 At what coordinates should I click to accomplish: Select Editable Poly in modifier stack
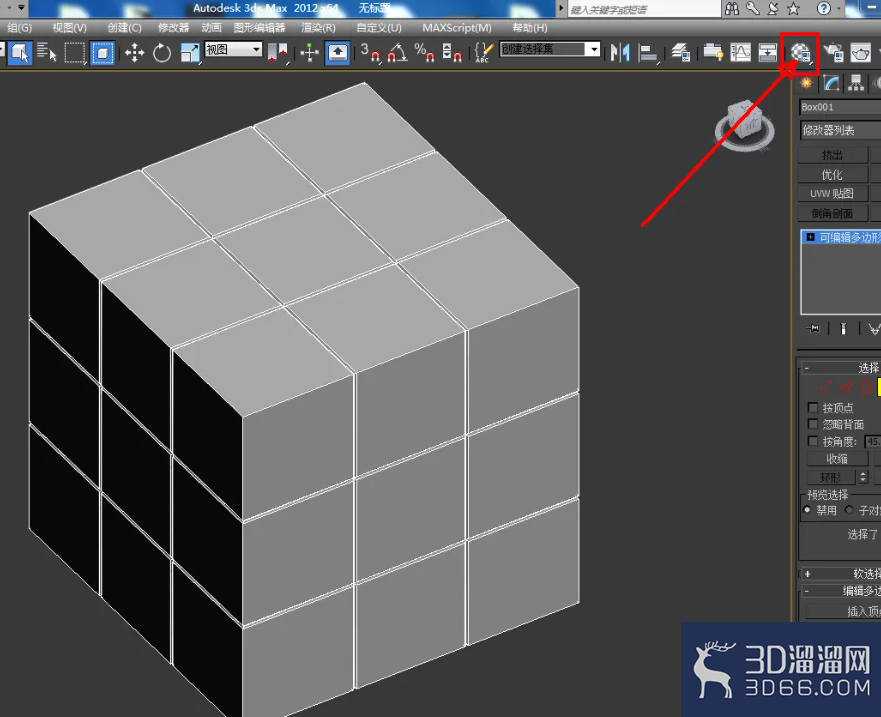click(x=849, y=237)
